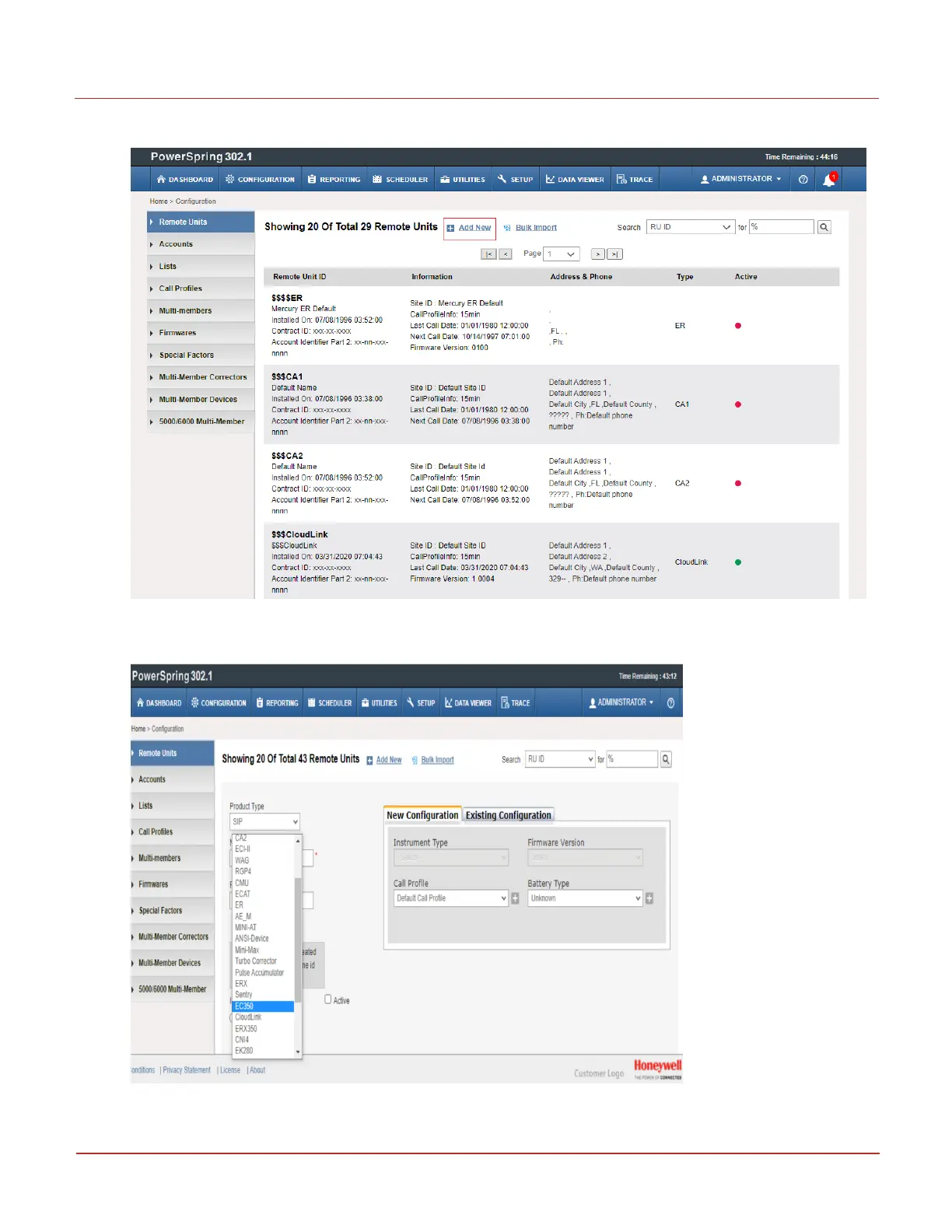Select Pulse Accumulator in Product Type list
952x1232 pixels.
coord(264,973)
